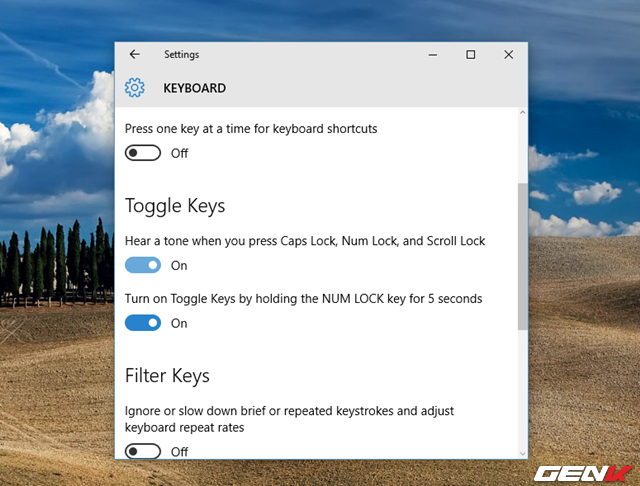The image size is (640, 486).
Task: Enable one key at a time for shortcuts
Action: [x=143, y=153]
